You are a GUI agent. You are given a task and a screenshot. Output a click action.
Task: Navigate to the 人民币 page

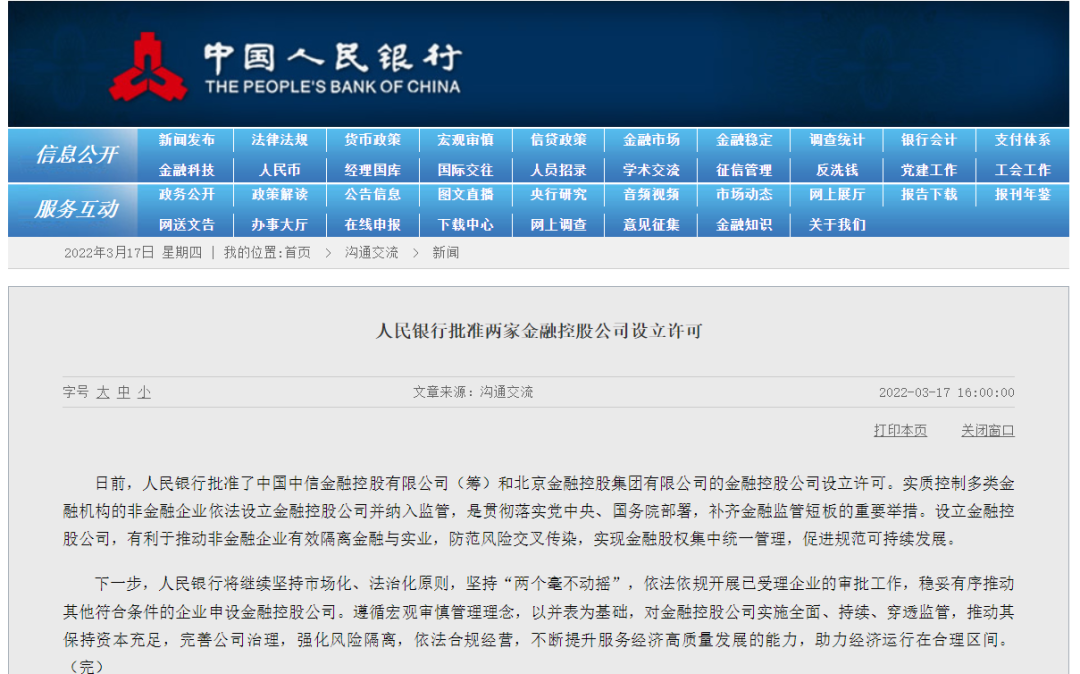click(x=279, y=170)
